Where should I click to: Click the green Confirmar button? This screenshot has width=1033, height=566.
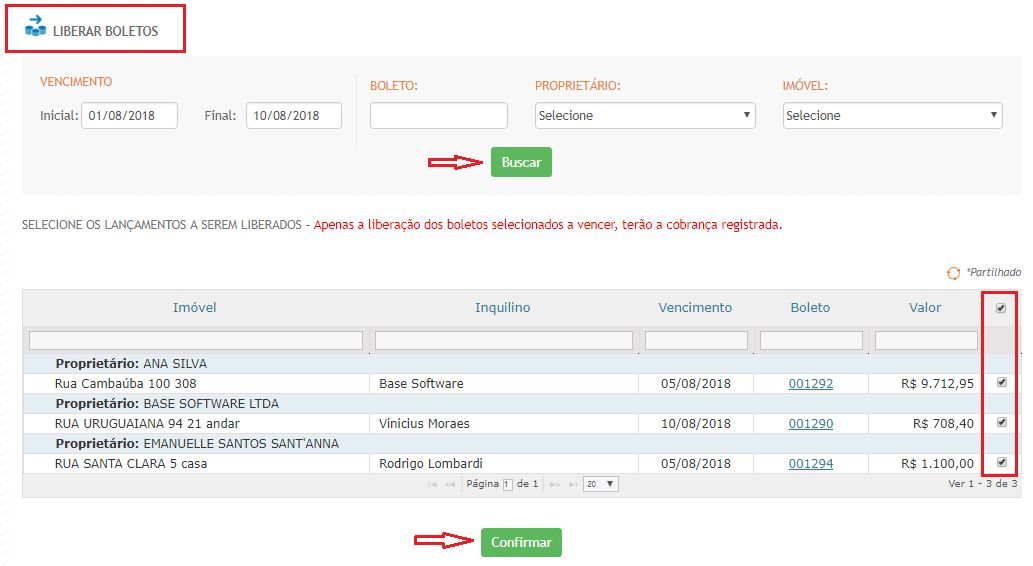click(x=521, y=542)
